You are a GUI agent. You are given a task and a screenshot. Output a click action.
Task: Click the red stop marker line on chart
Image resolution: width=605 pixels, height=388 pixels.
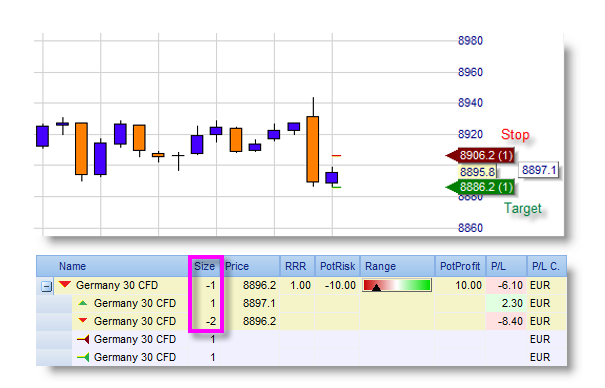pyautogui.click(x=336, y=155)
